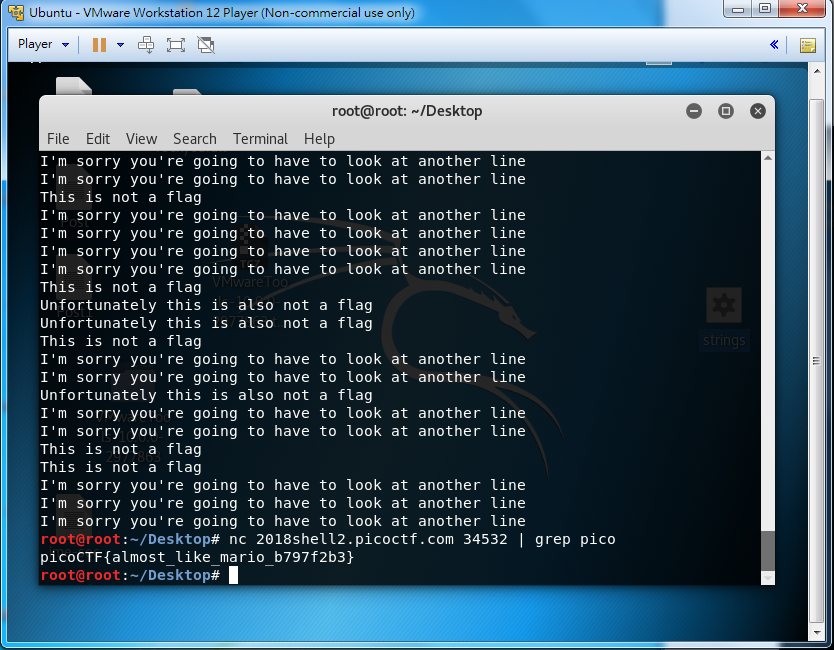
Task: Click the VMware Workstation title bar icon
Action: [16, 12]
